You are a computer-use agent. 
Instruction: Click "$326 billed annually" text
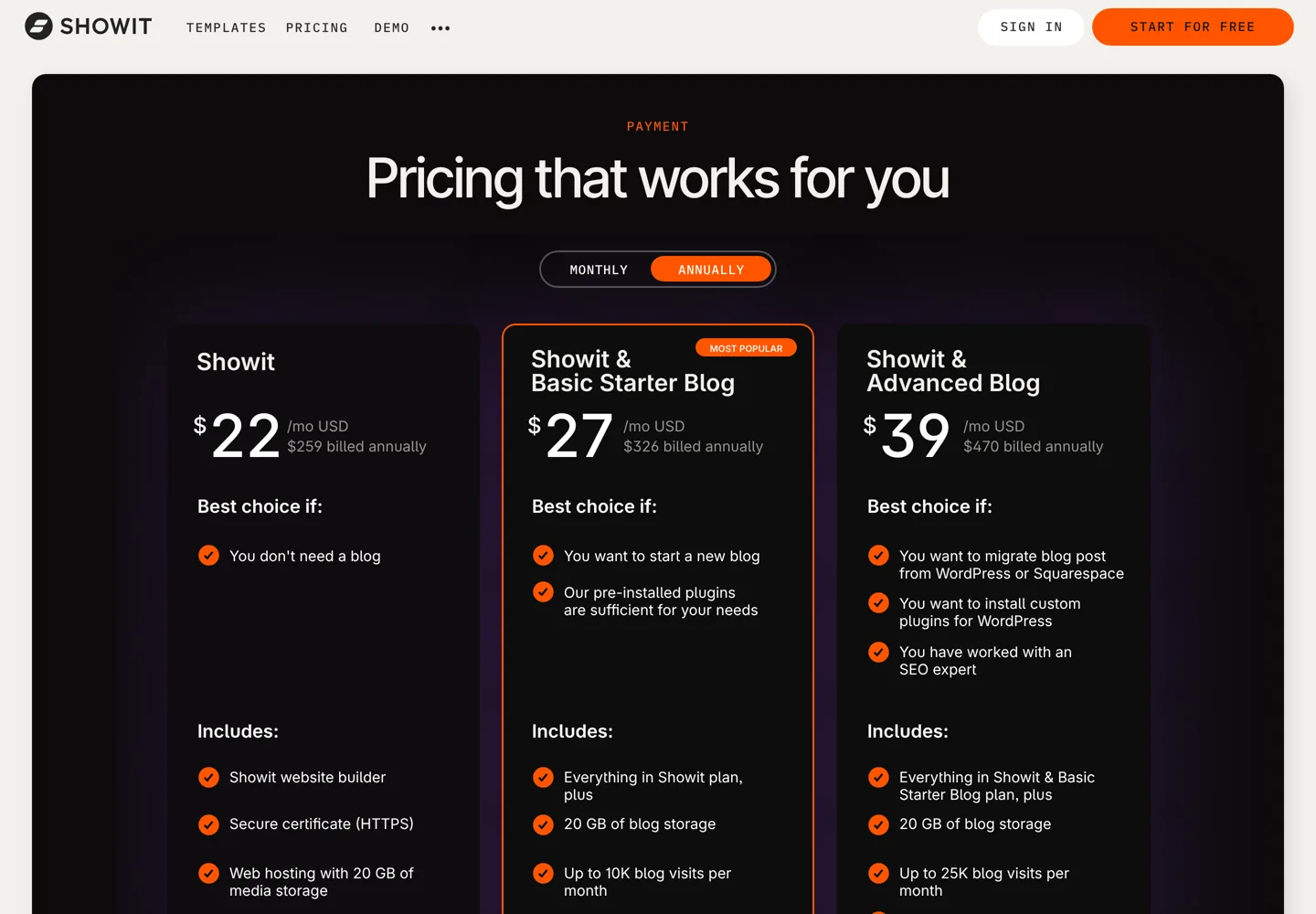(693, 446)
